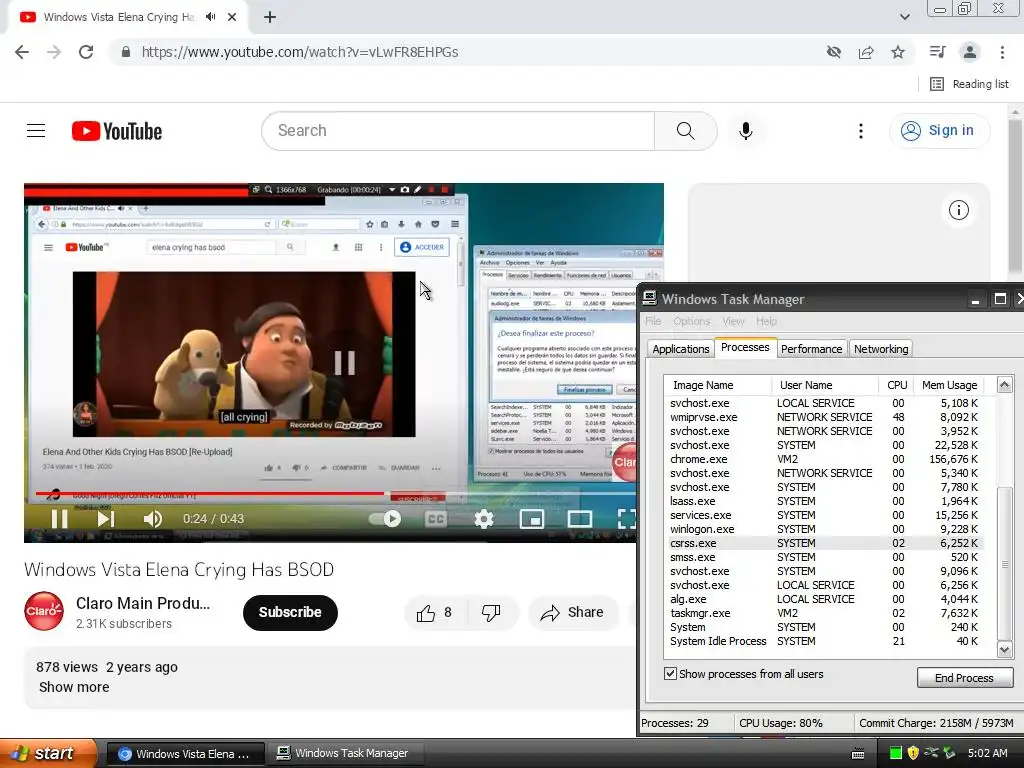Toggle closed captions CC button
This screenshot has height=768, width=1024.
pyautogui.click(x=436, y=519)
